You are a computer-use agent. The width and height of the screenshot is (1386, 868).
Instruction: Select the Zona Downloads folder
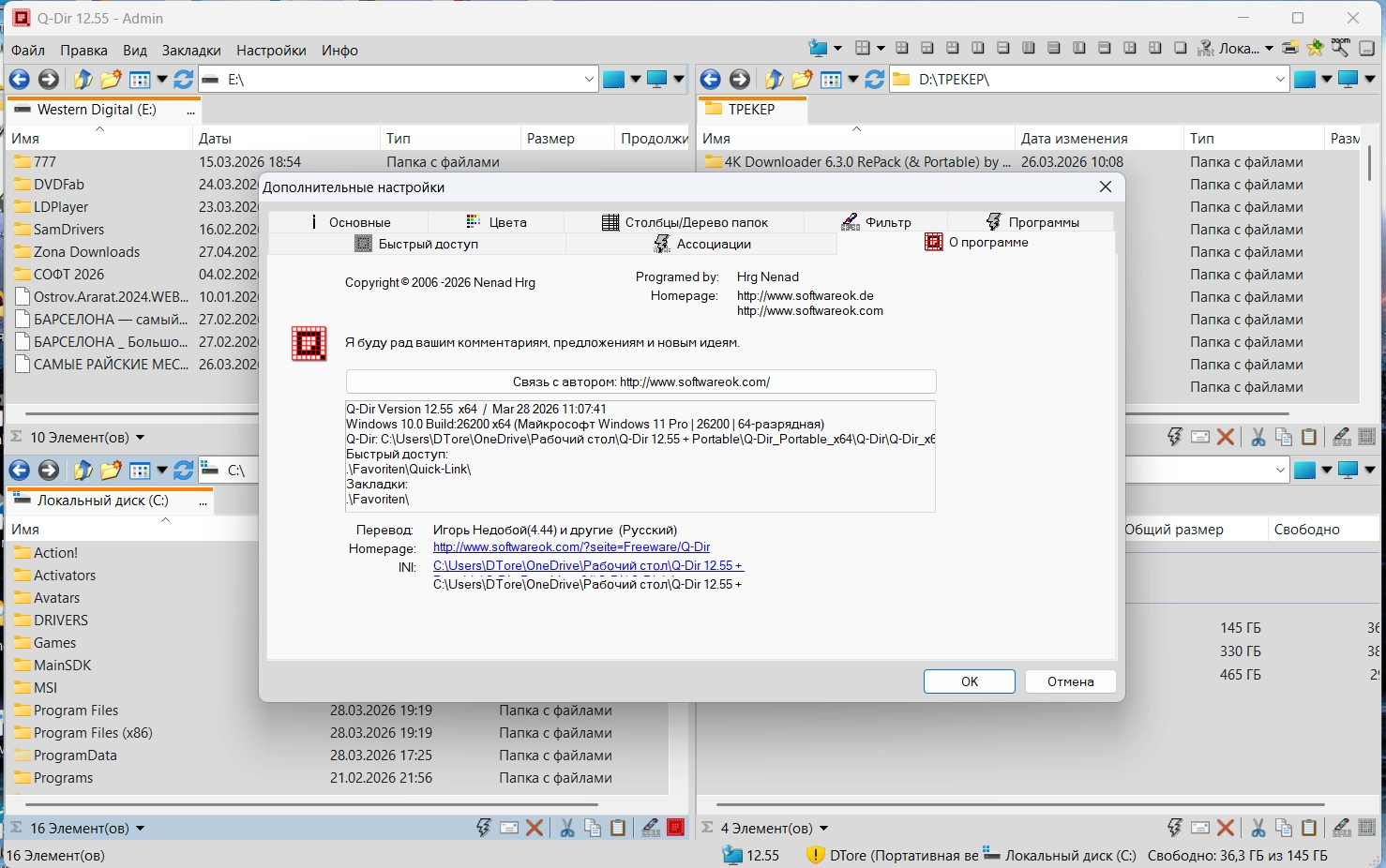pyautogui.click(x=86, y=252)
